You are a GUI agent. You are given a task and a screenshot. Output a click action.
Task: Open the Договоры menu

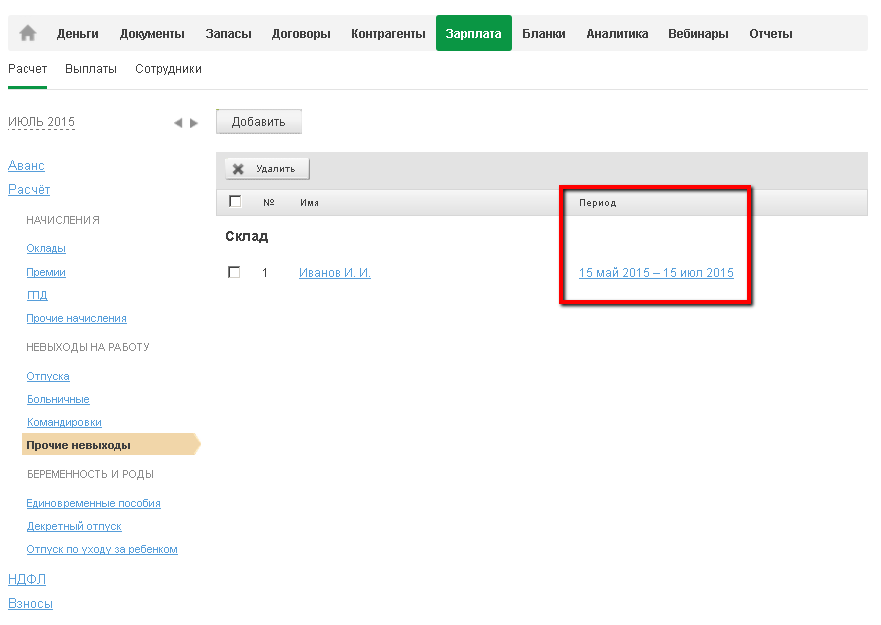coord(301,34)
